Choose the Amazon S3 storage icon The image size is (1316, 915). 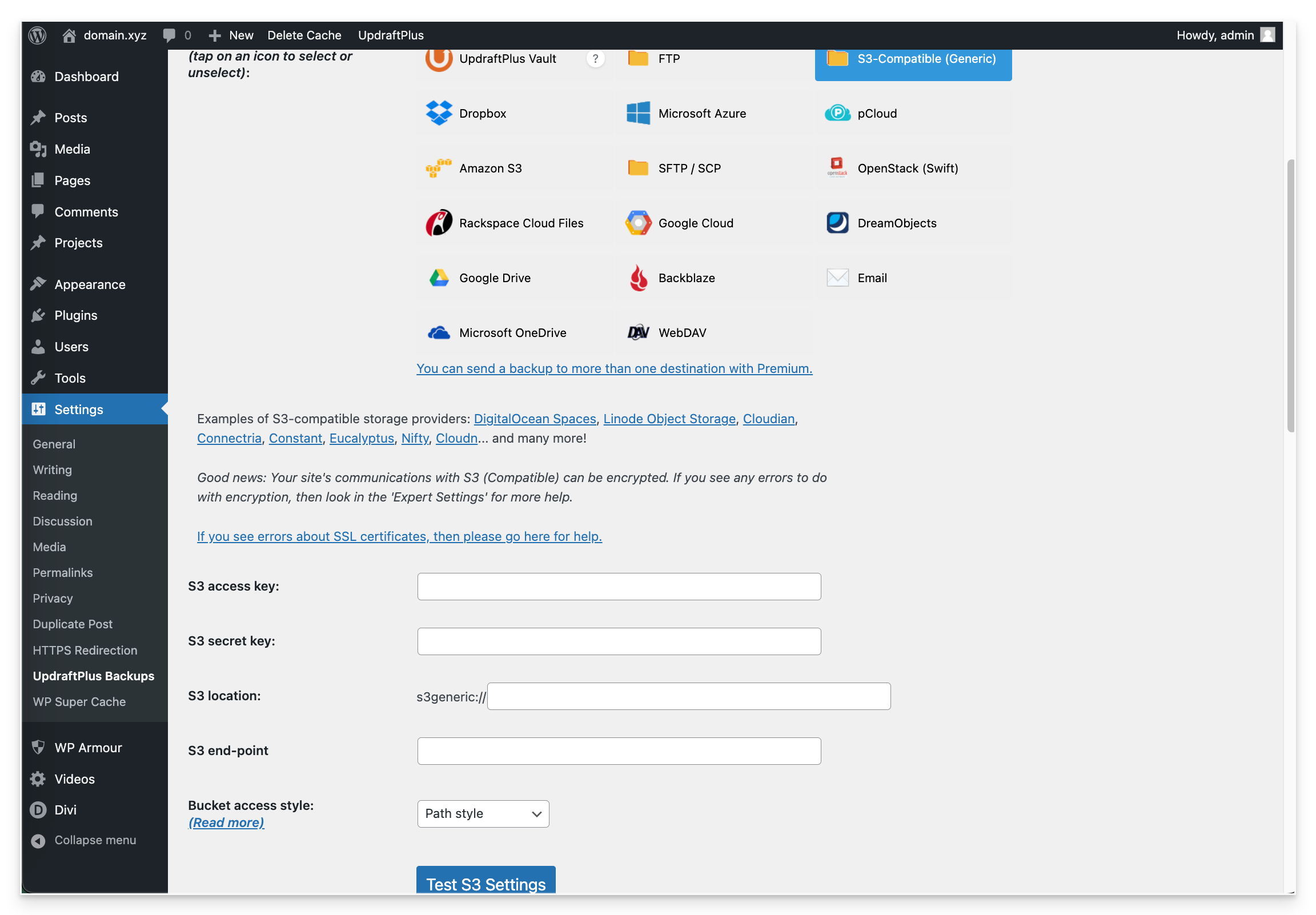click(x=439, y=168)
